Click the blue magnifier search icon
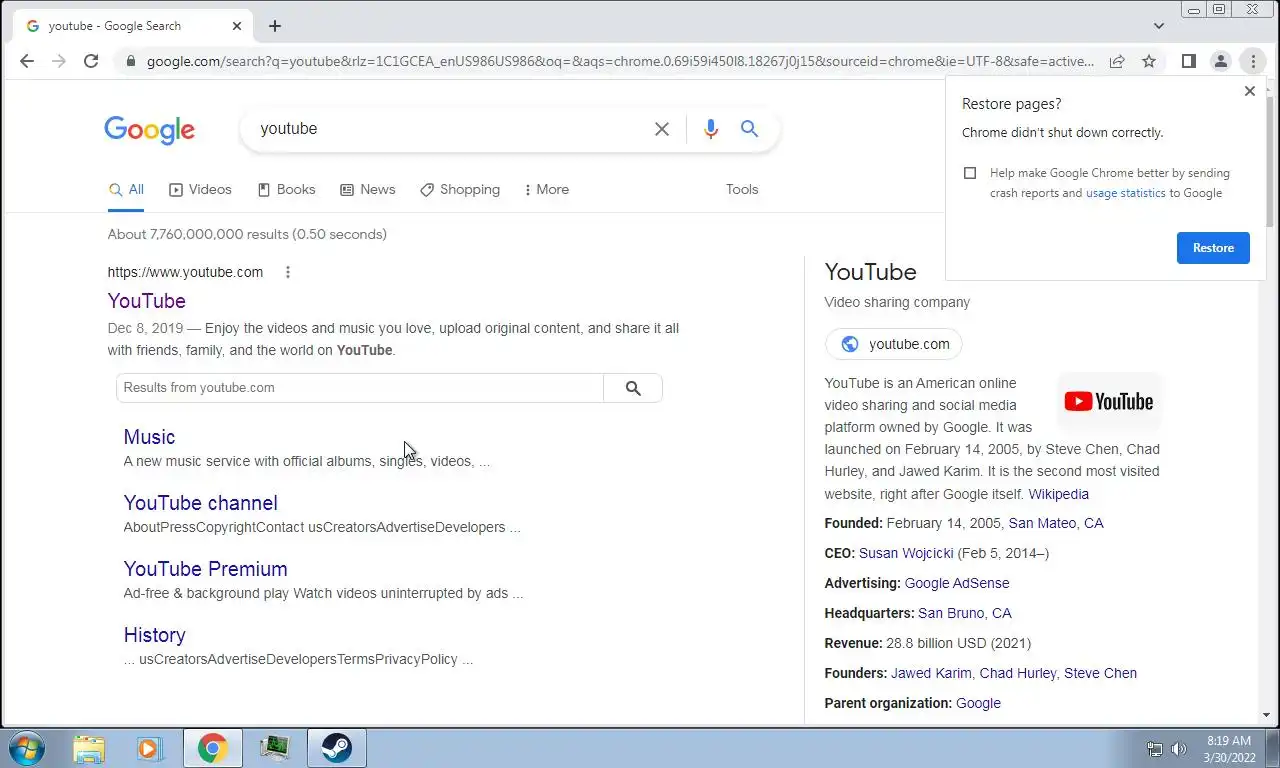 749,129
